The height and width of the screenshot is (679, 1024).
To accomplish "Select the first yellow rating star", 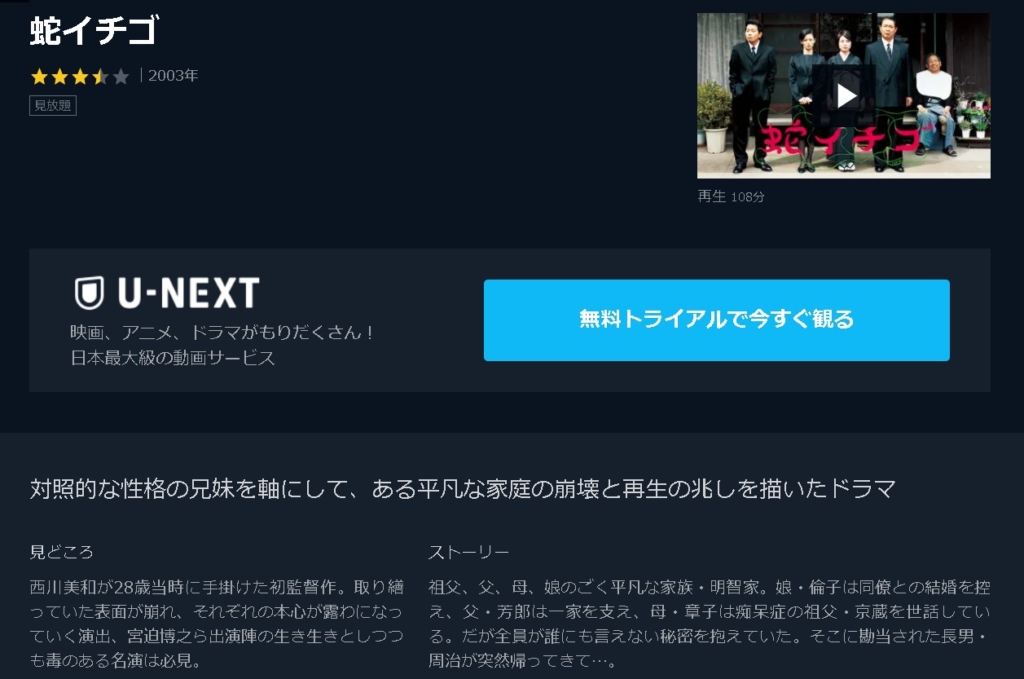I will click(x=39, y=76).
